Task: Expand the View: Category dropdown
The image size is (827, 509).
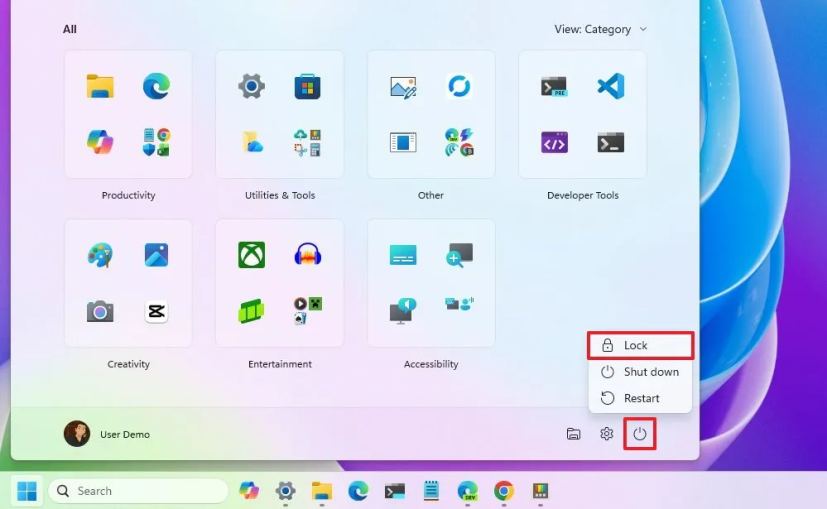Action: [x=600, y=30]
